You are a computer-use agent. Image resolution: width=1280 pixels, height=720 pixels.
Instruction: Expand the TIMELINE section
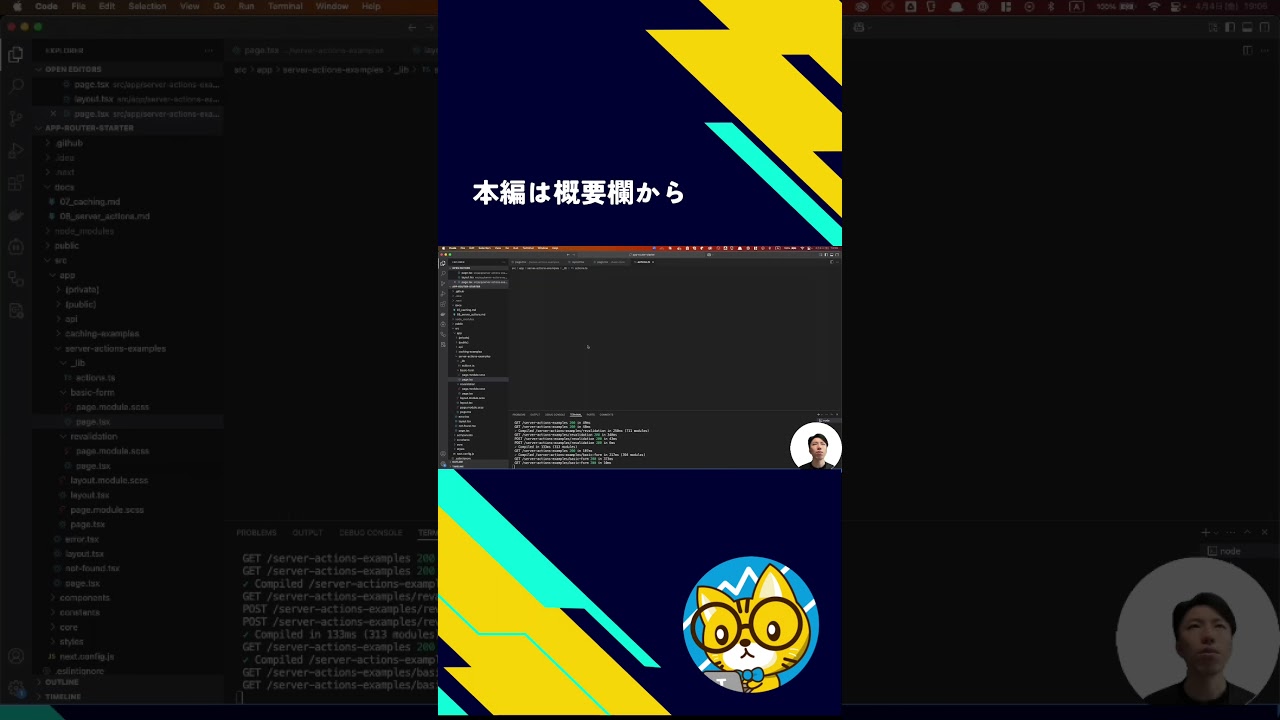pyautogui.click(x=128, y=696)
